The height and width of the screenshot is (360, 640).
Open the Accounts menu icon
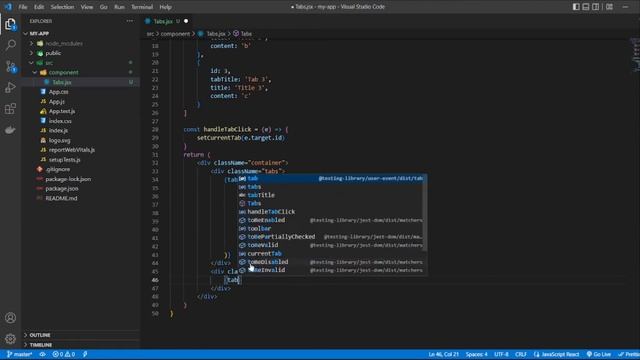click(x=11, y=318)
